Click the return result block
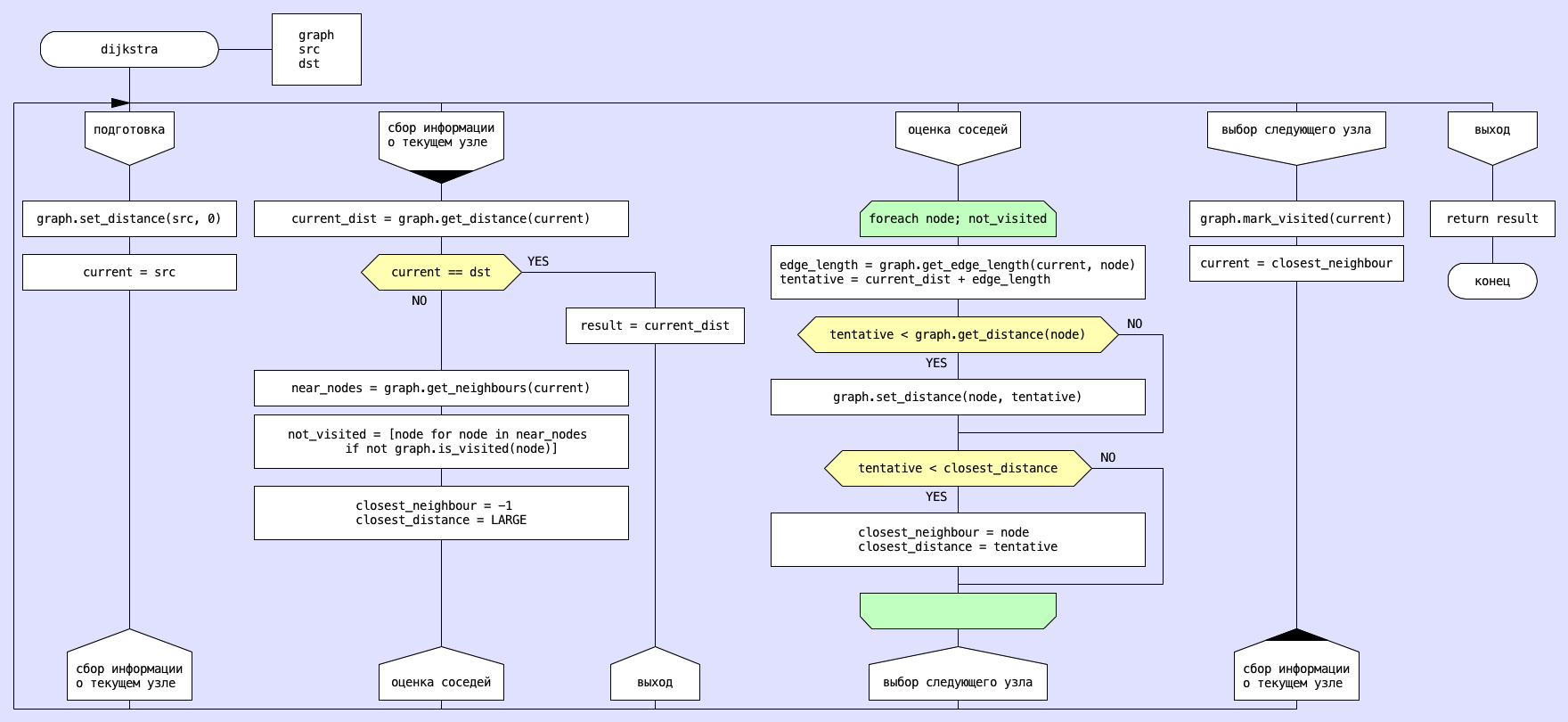This screenshot has height=722, width=1568. coord(1492,218)
